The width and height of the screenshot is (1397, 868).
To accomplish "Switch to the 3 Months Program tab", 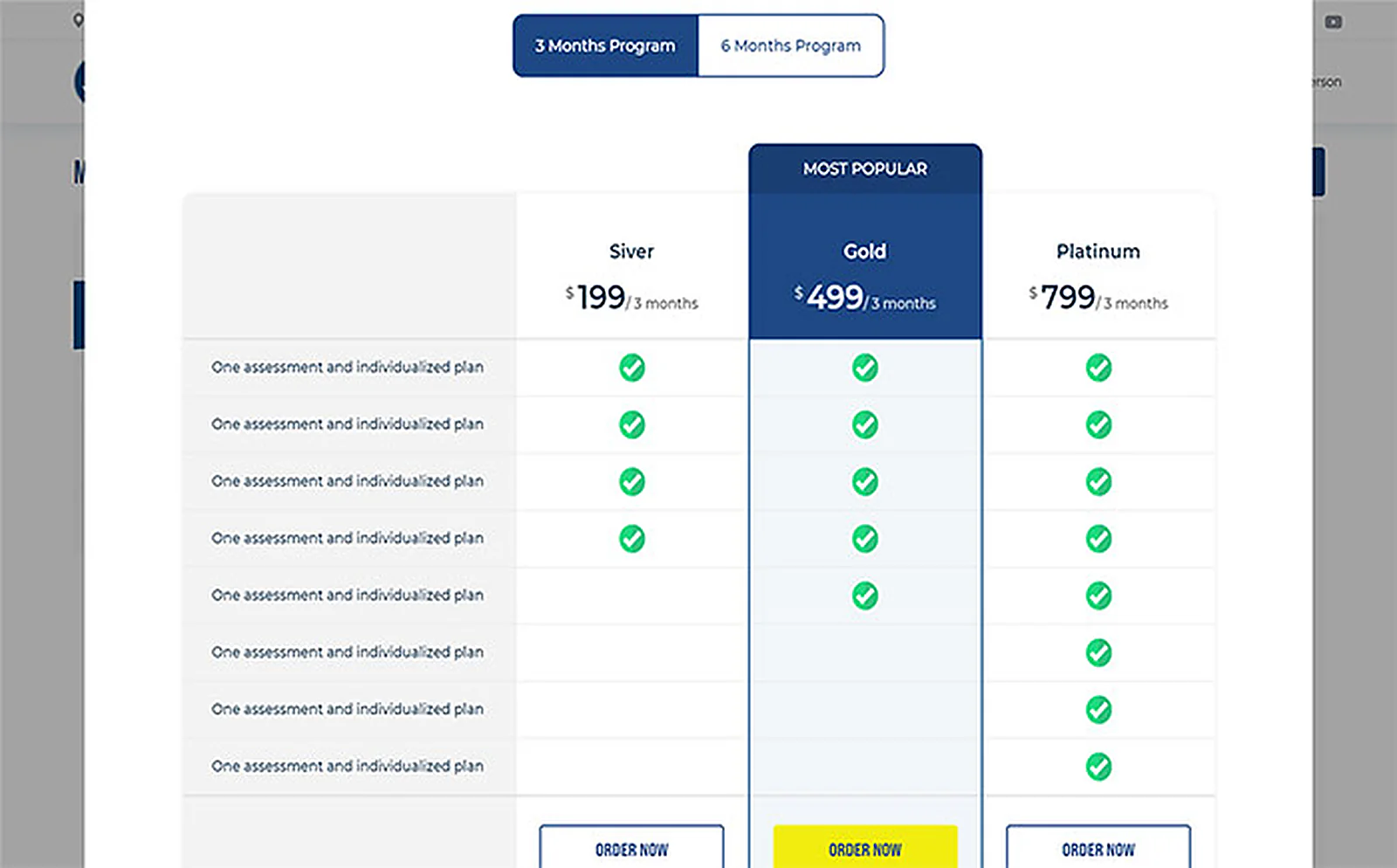I will [x=605, y=45].
